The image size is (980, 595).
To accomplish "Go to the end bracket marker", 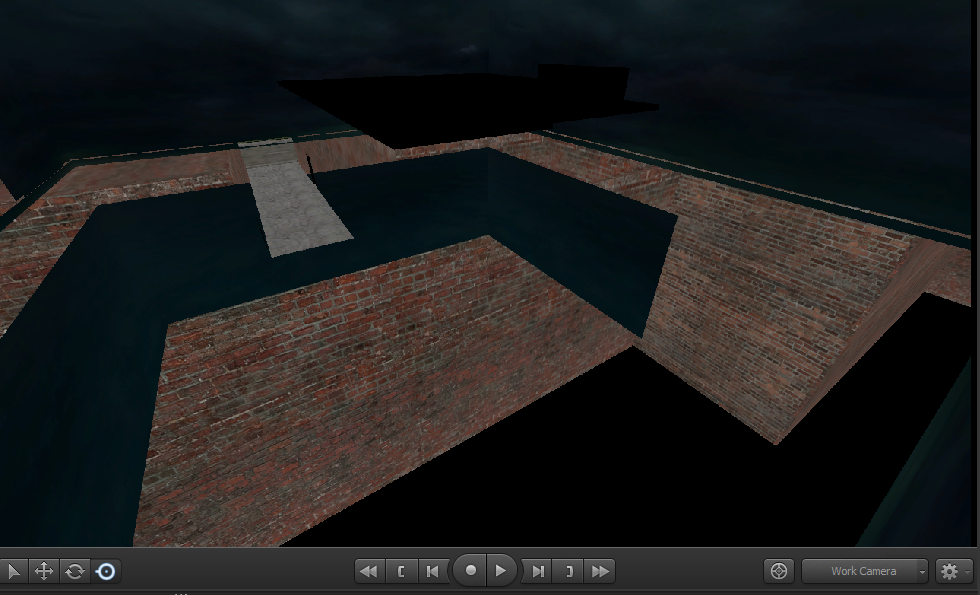I will pyautogui.click(x=568, y=571).
